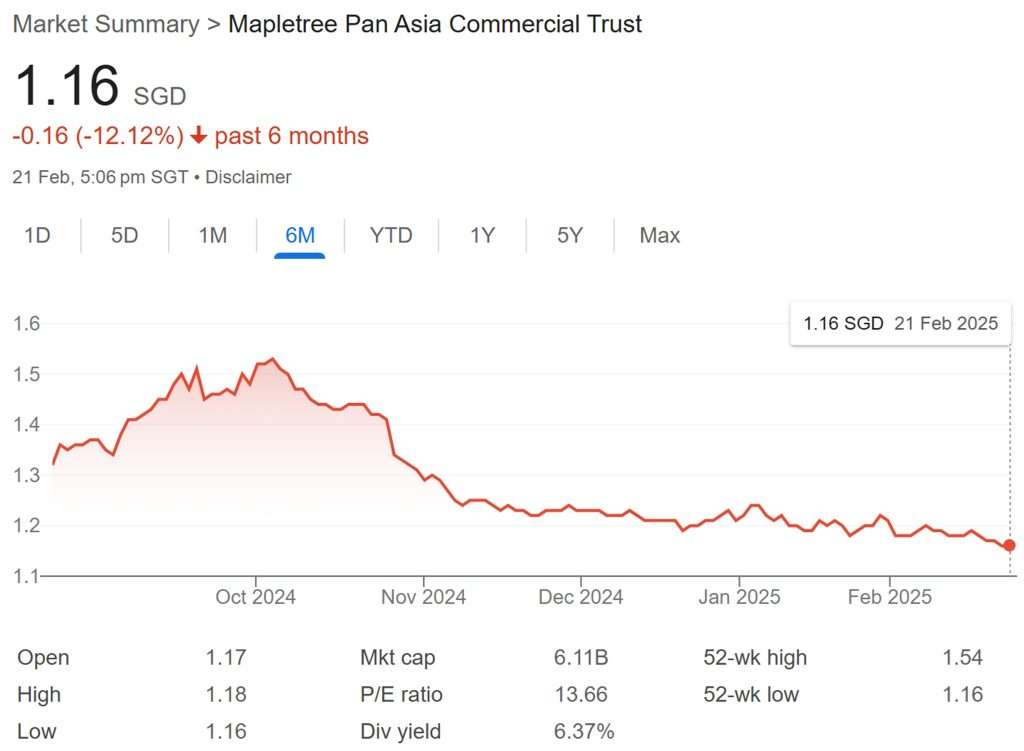Click the red endpoint dot on chart
This screenshot has height=751, width=1024.
tap(1008, 547)
